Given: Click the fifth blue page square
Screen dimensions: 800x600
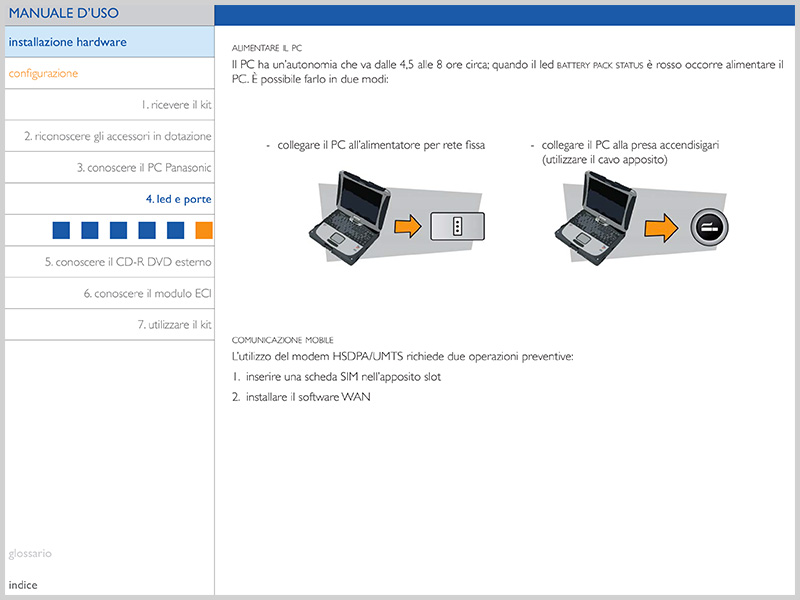Looking at the screenshot, I should (176, 231).
